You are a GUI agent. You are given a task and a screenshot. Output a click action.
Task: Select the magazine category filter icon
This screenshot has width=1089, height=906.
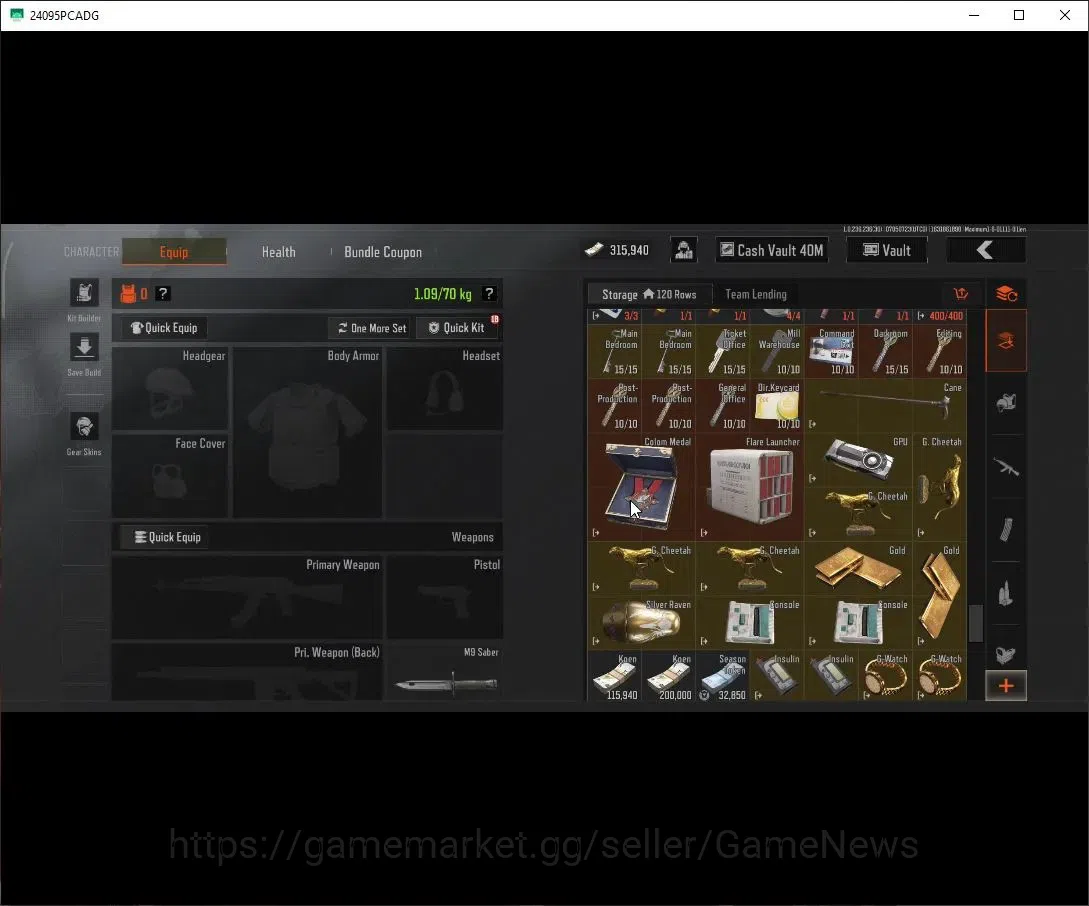click(x=1006, y=530)
